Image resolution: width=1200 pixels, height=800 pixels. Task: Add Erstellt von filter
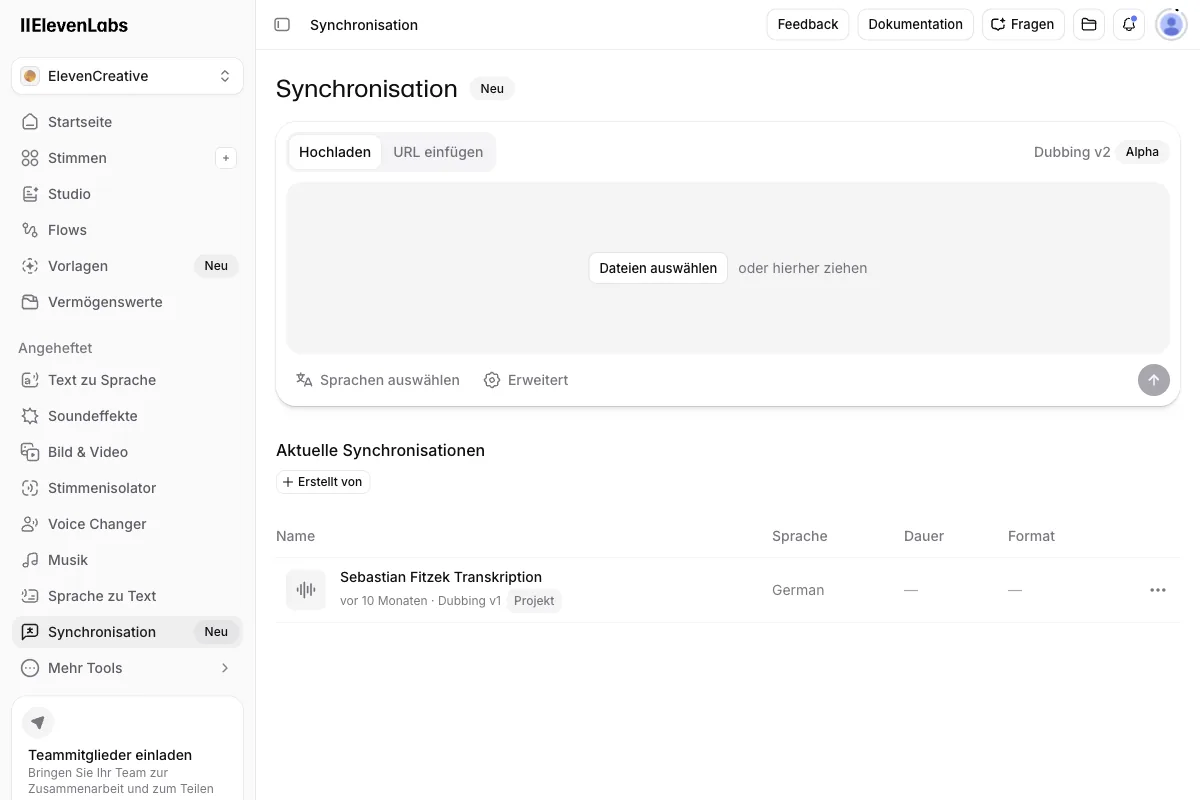coord(323,482)
